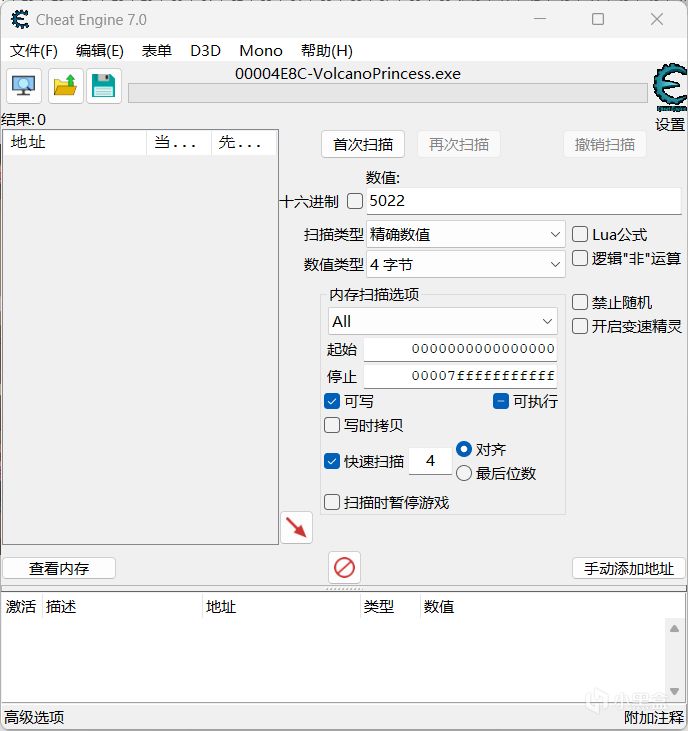Select the 最后位数 radio button
This screenshot has width=688, height=731.
click(464, 473)
